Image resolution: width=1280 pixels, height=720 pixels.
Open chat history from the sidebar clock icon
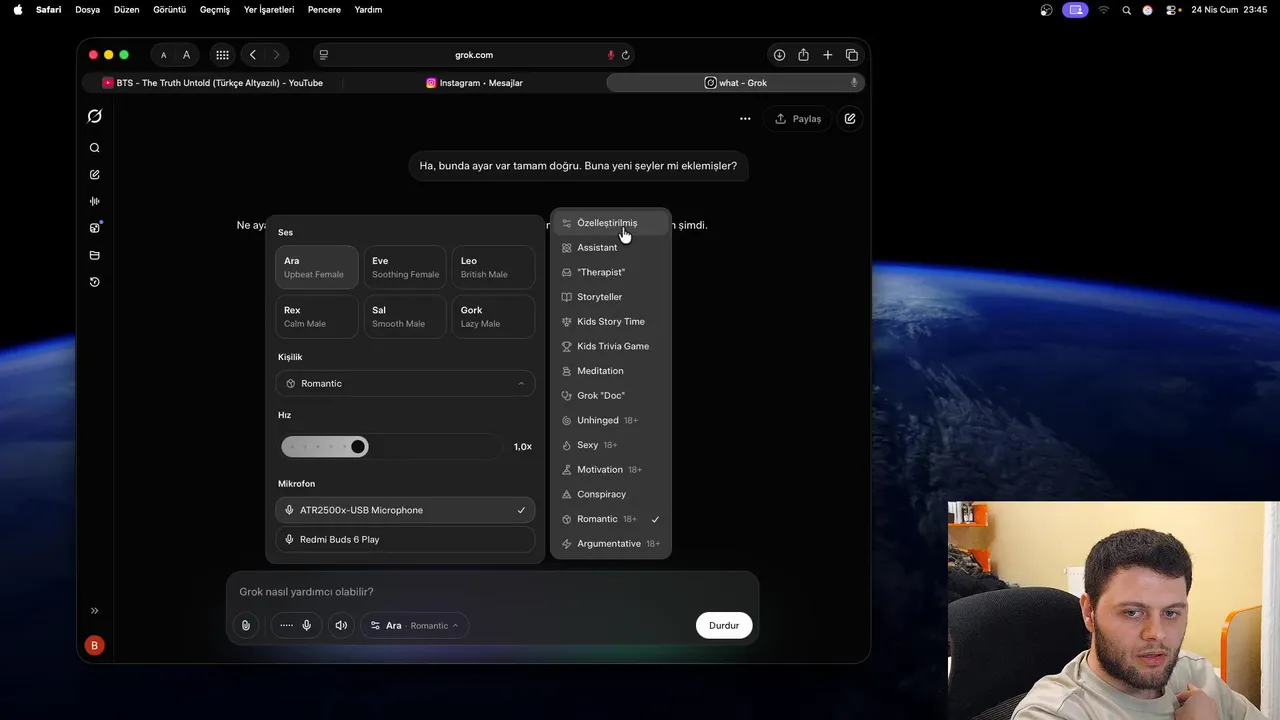click(x=94, y=282)
